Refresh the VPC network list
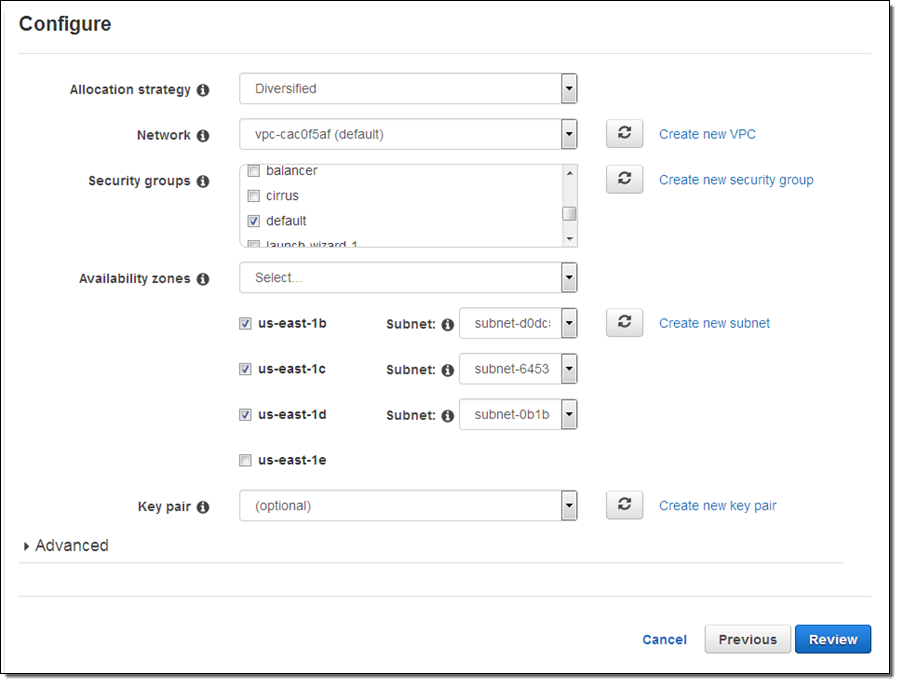900x684 pixels. 624,134
